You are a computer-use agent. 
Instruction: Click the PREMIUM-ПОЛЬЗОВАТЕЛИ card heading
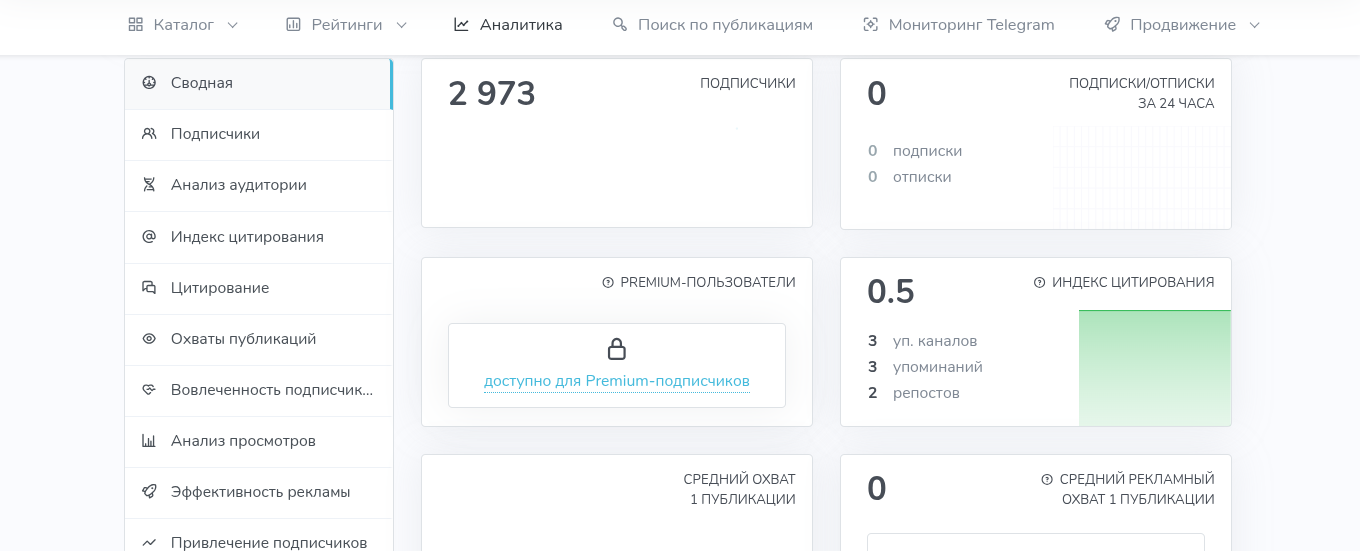pos(708,283)
